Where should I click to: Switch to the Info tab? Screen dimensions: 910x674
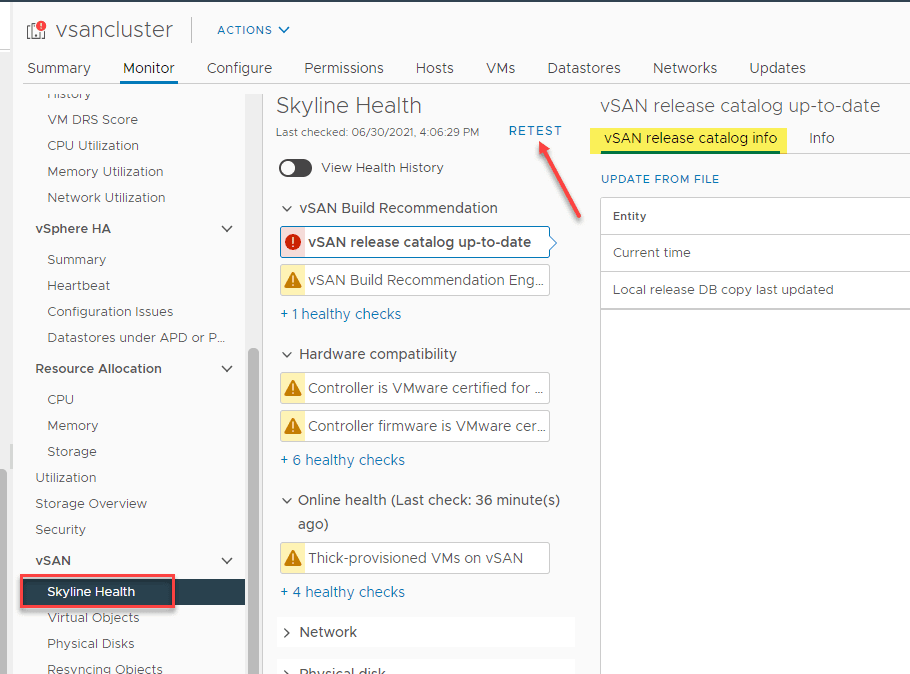(x=821, y=139)
